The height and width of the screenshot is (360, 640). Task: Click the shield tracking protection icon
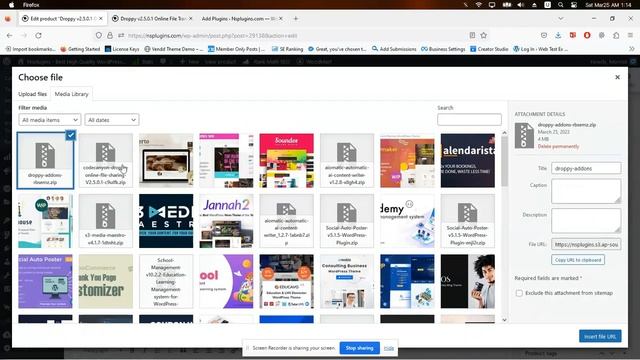coord(99,36)
